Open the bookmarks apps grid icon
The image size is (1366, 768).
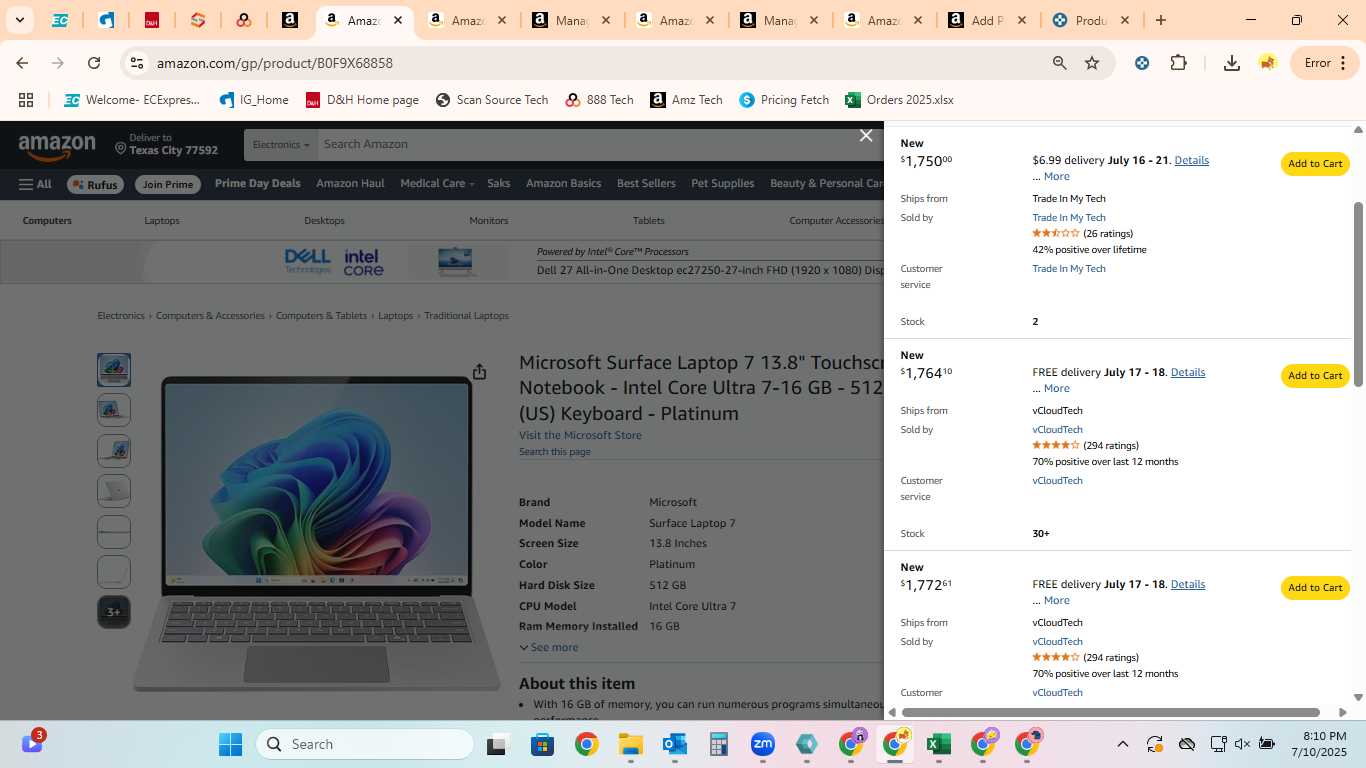coord(26,100)
